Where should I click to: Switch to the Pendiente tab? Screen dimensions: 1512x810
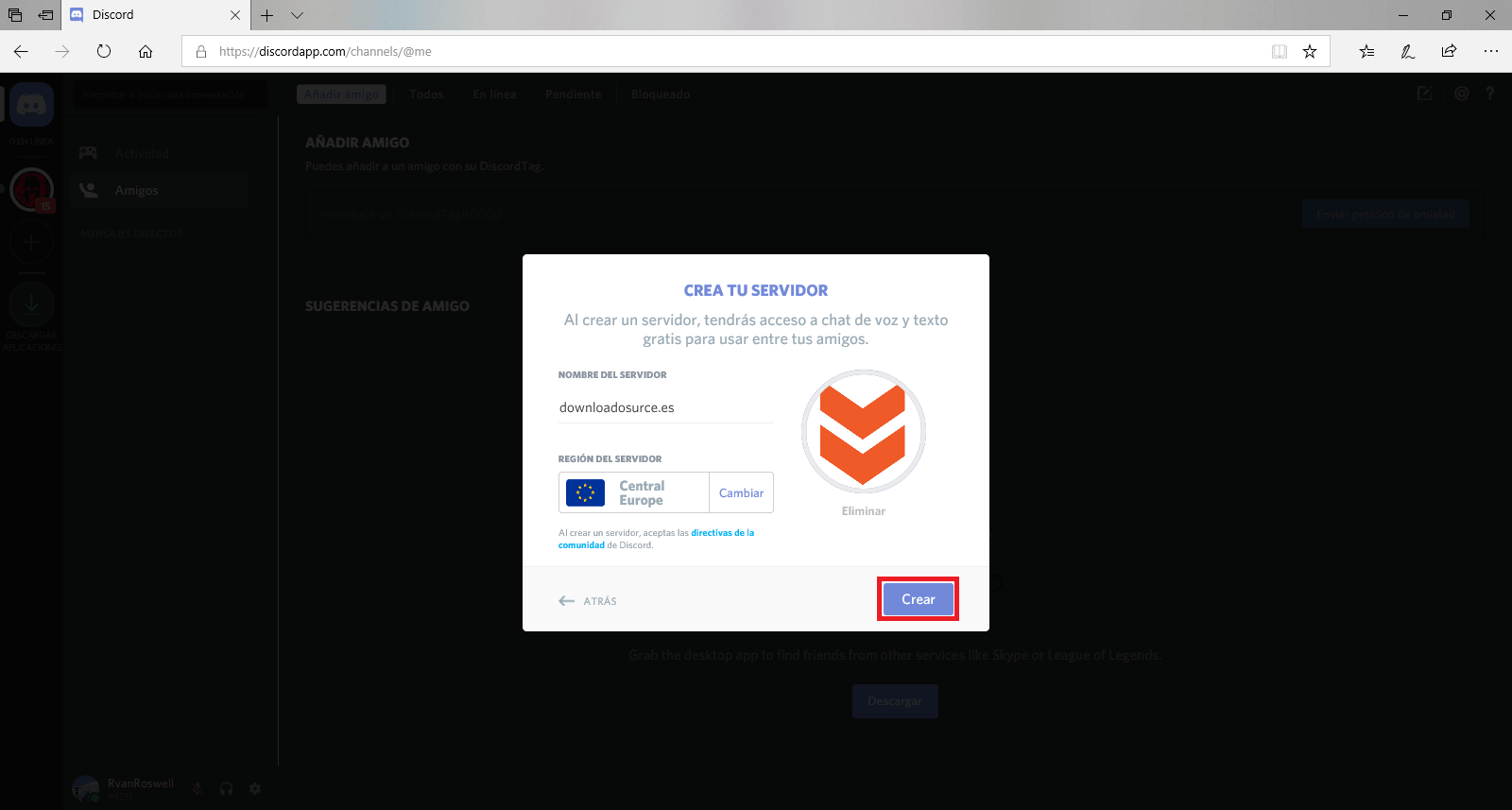(x=573, y=95)
